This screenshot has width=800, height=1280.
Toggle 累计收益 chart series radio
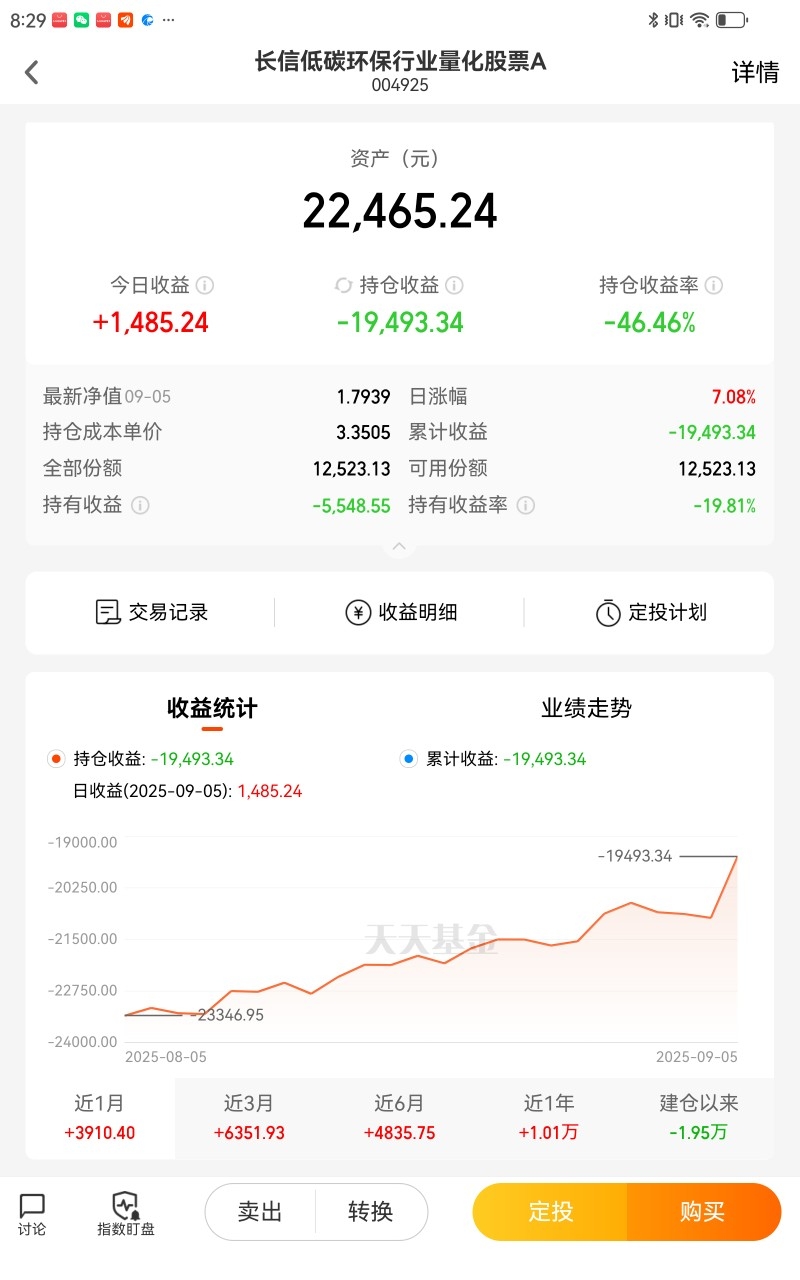pos(408,759)
